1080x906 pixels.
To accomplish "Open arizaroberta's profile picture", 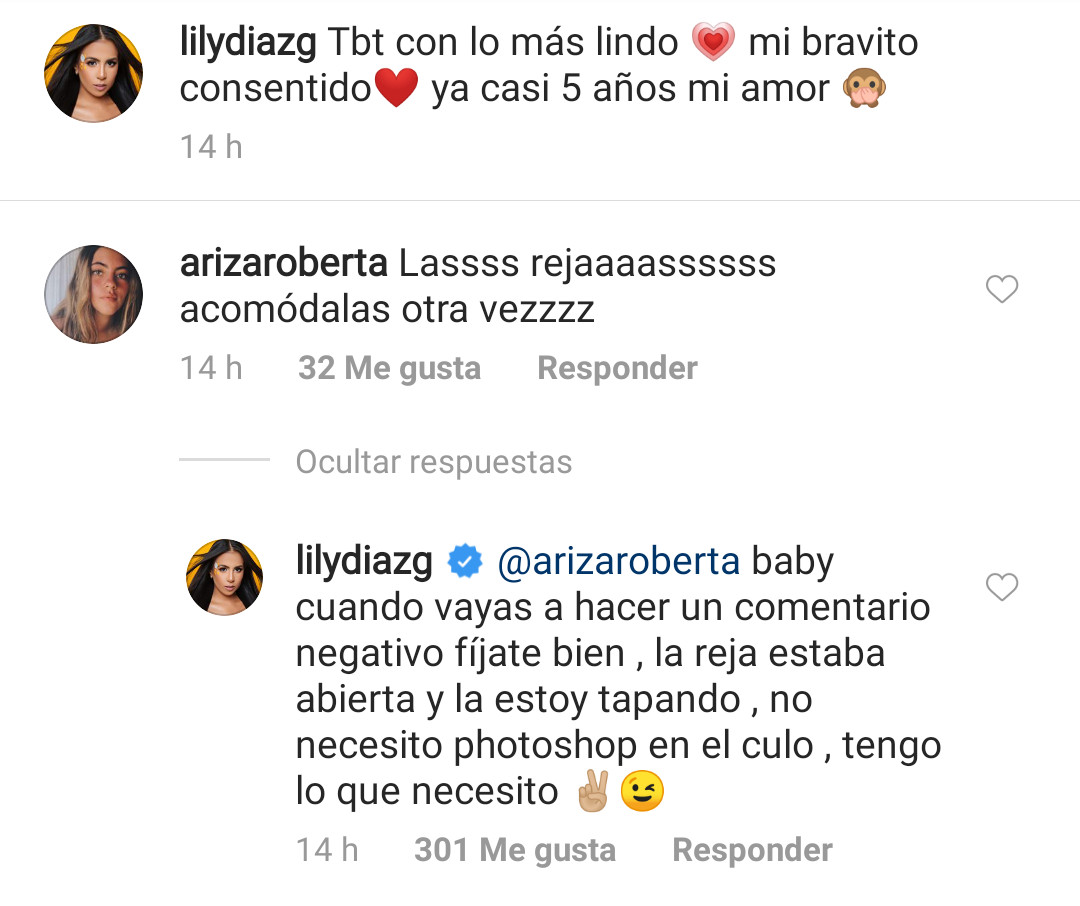I will [x=94, y=294].
